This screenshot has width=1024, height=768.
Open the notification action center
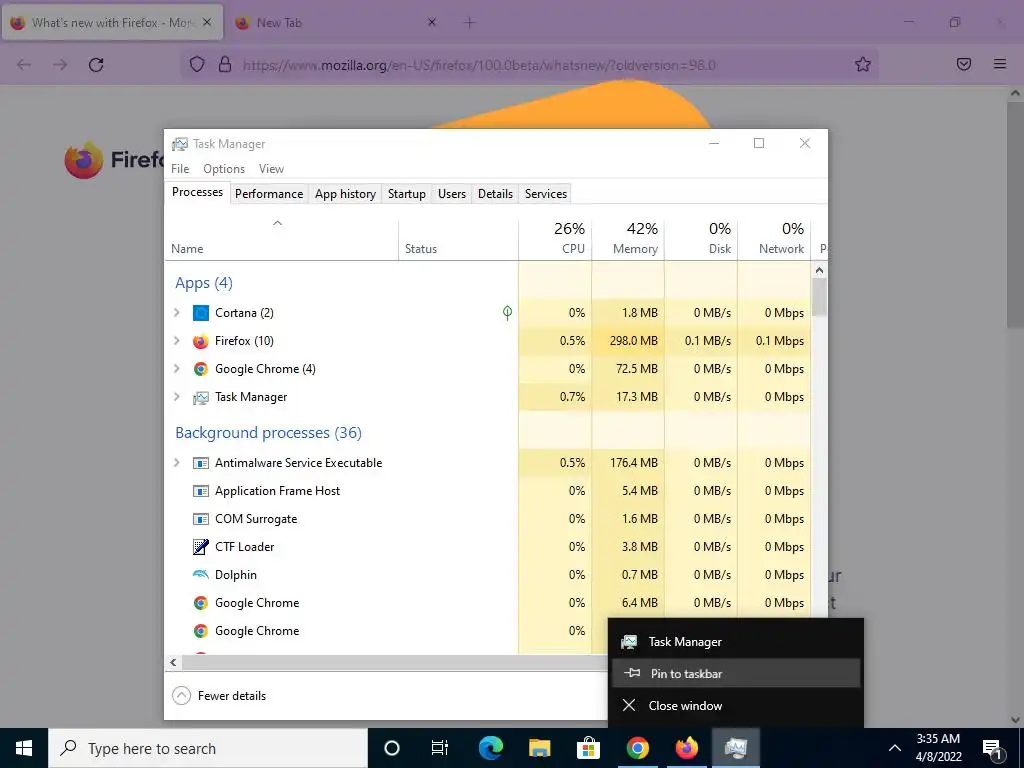(x=993, y=748)
